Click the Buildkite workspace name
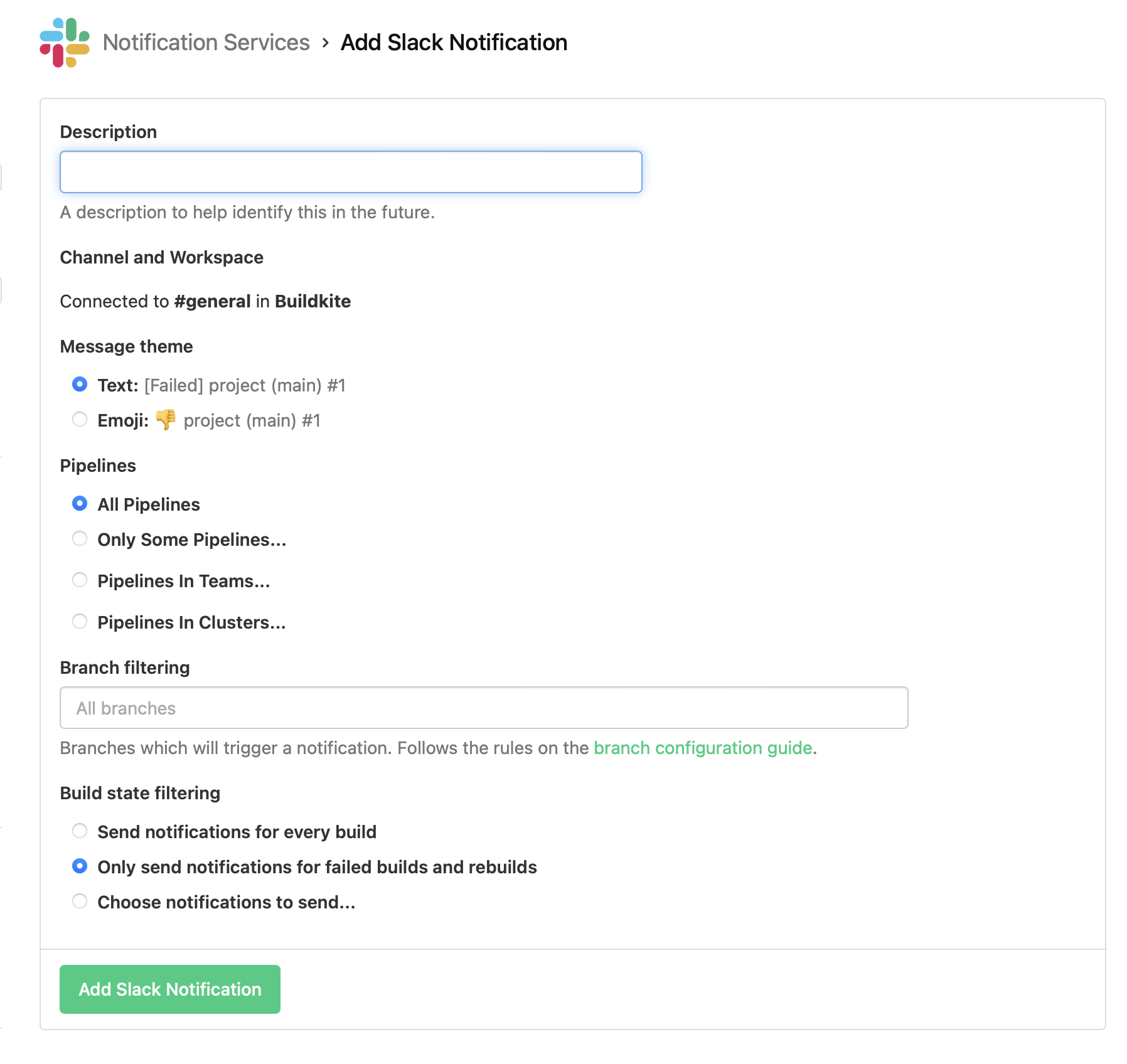1127x1064 pixels. click(312, 301)
